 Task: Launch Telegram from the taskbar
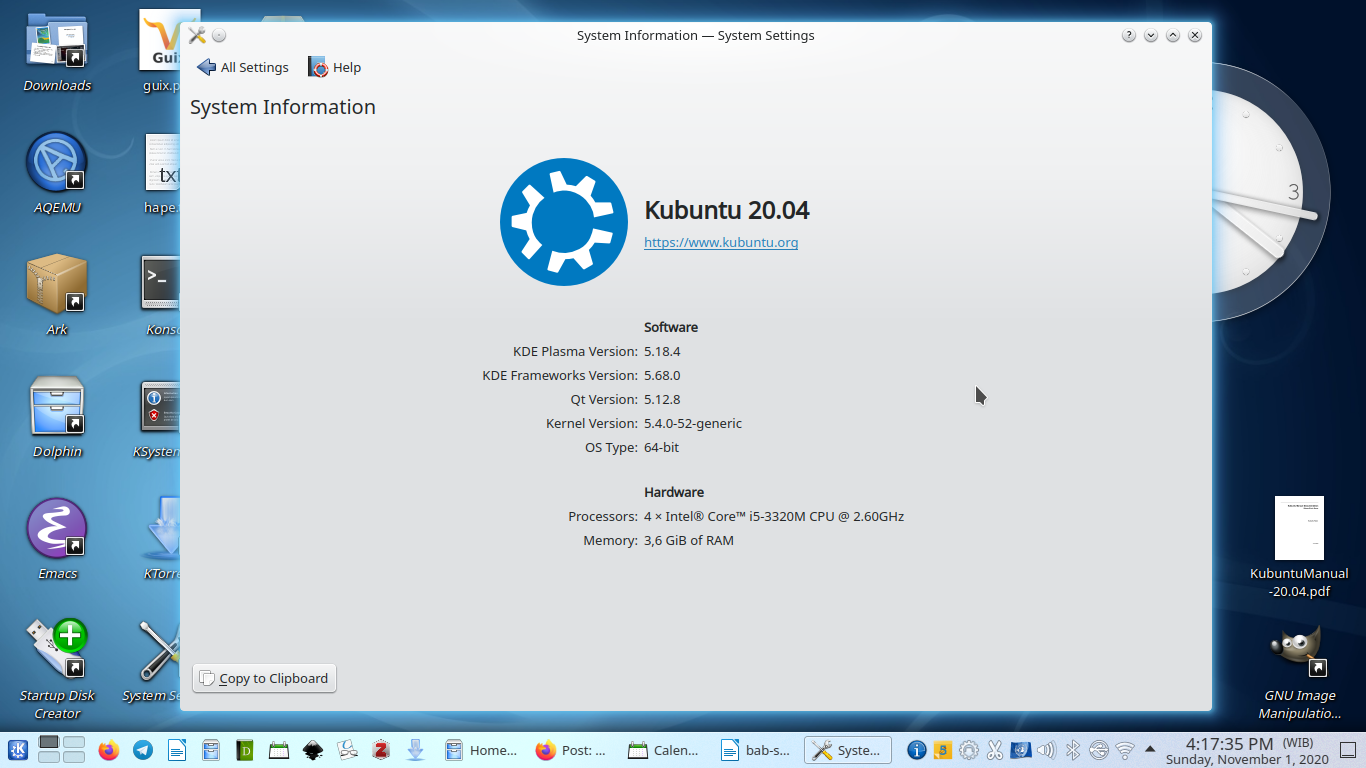tap(143, 750)
